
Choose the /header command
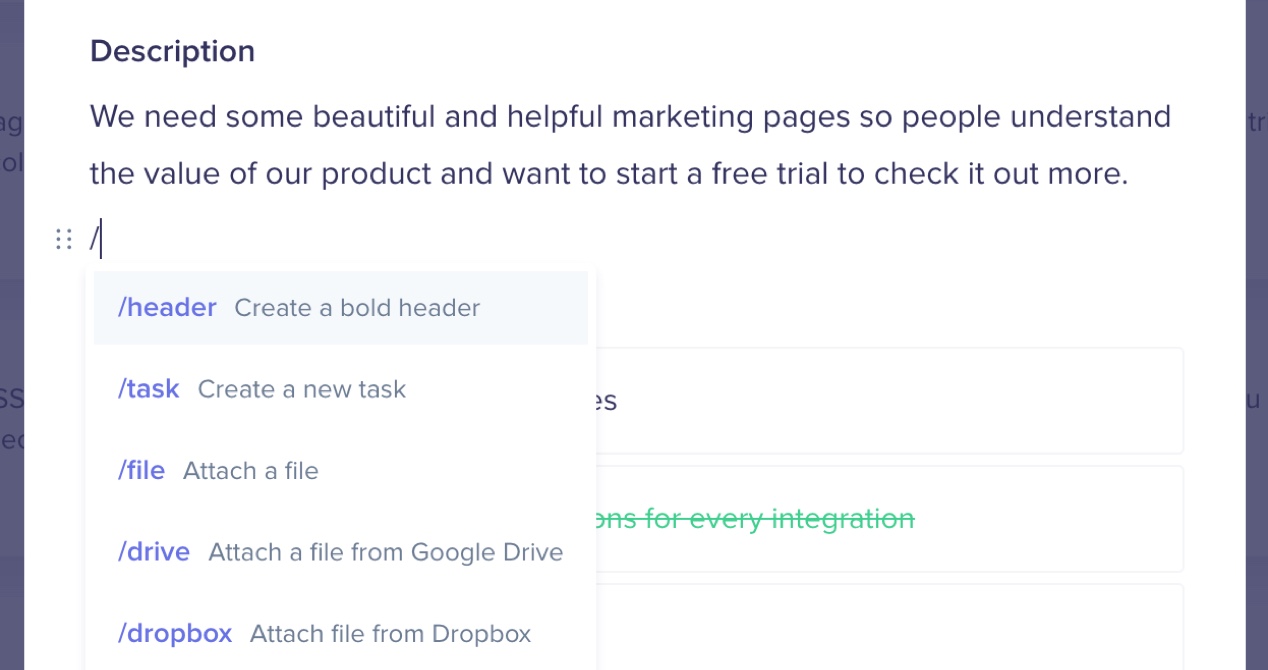167,308
